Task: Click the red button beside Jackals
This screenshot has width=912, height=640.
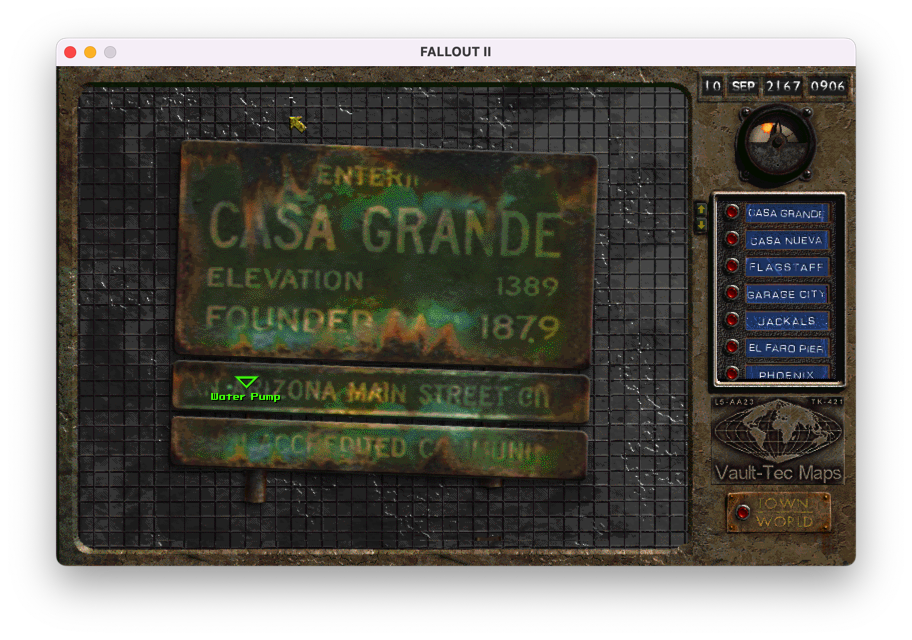Action: coord(732,320)
